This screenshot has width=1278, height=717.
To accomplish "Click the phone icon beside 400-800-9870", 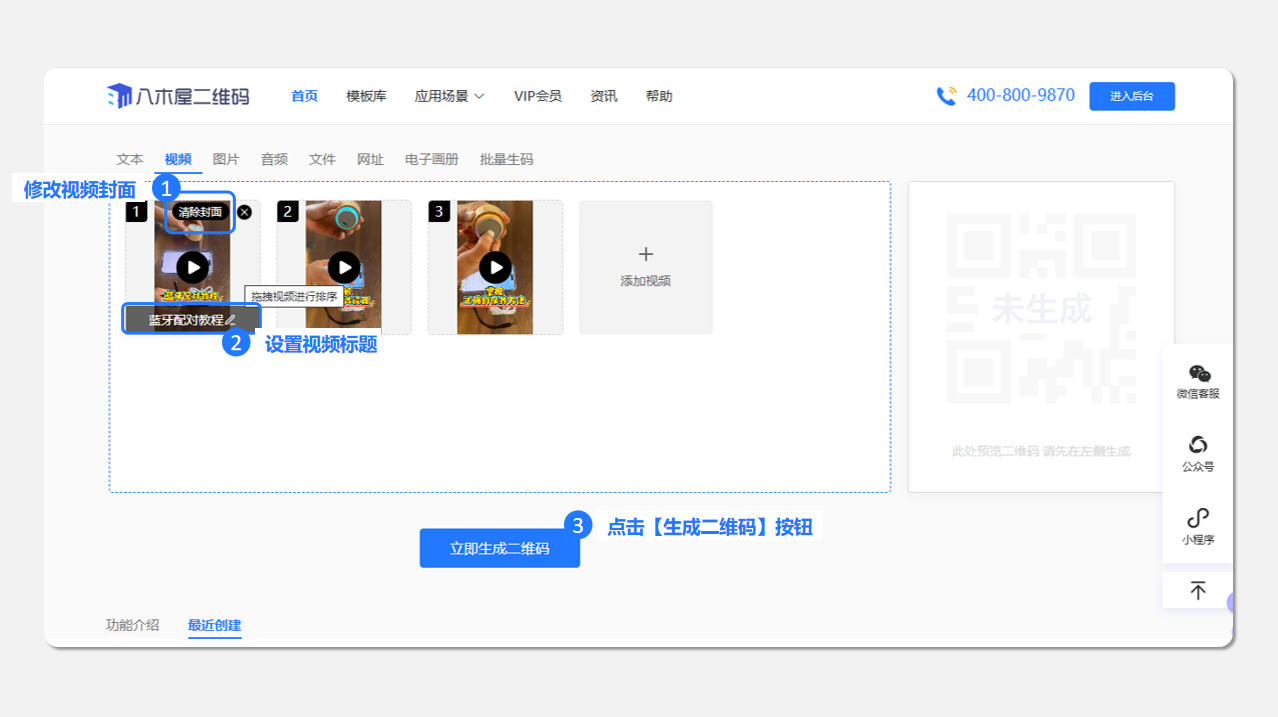I will (x=946, y=96).
